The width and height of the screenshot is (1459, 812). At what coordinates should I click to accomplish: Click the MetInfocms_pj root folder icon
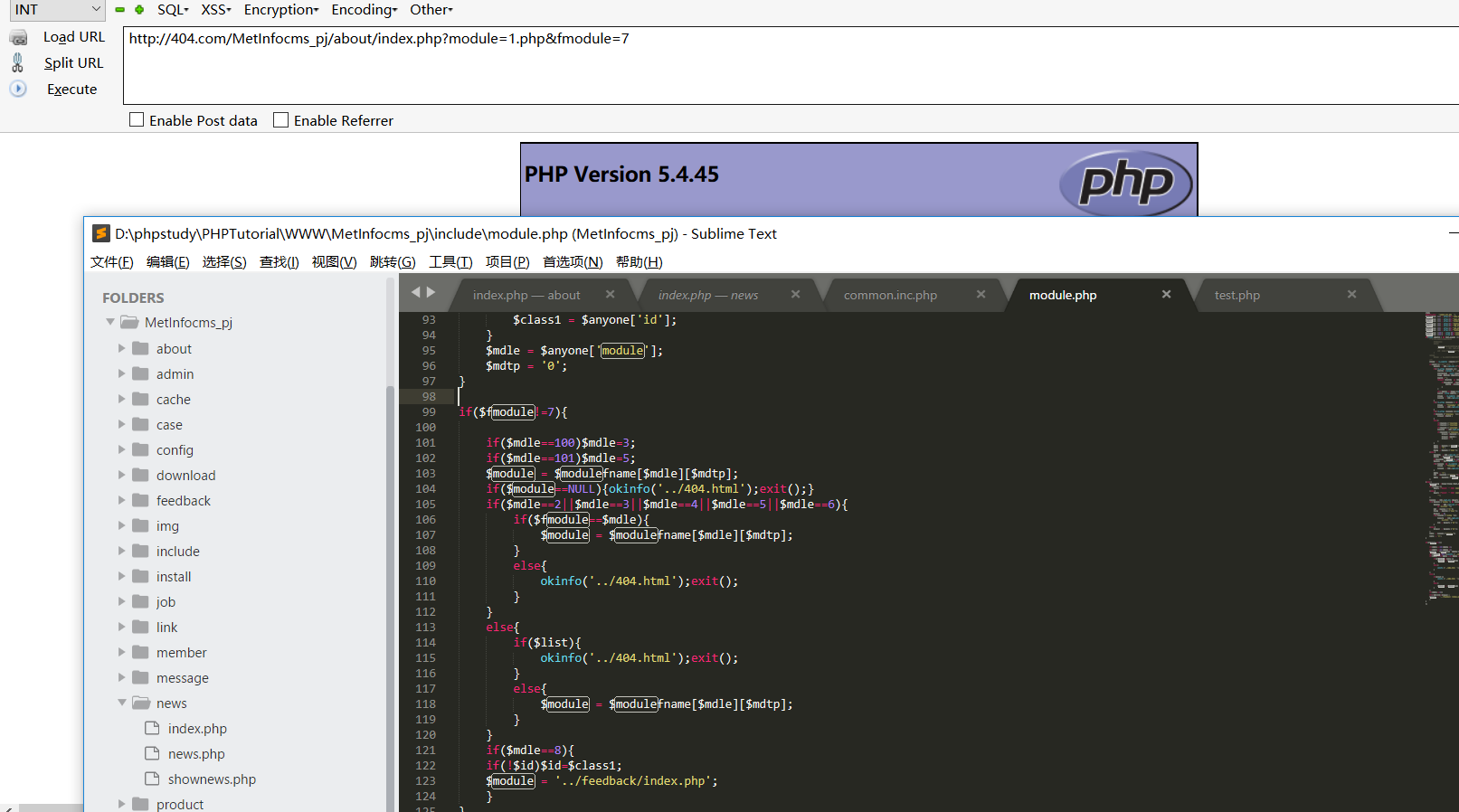pos(129,322)
